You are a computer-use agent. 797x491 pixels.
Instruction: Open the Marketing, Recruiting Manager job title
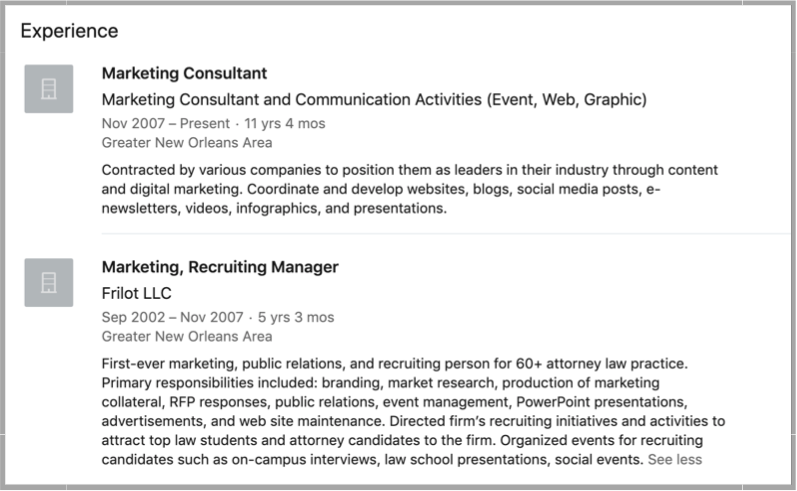click(x=220, y=267)
